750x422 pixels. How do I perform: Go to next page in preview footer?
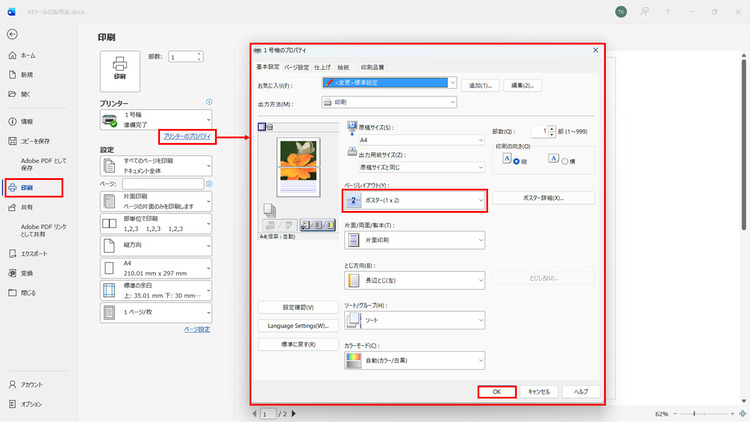[x=294, y=413]
